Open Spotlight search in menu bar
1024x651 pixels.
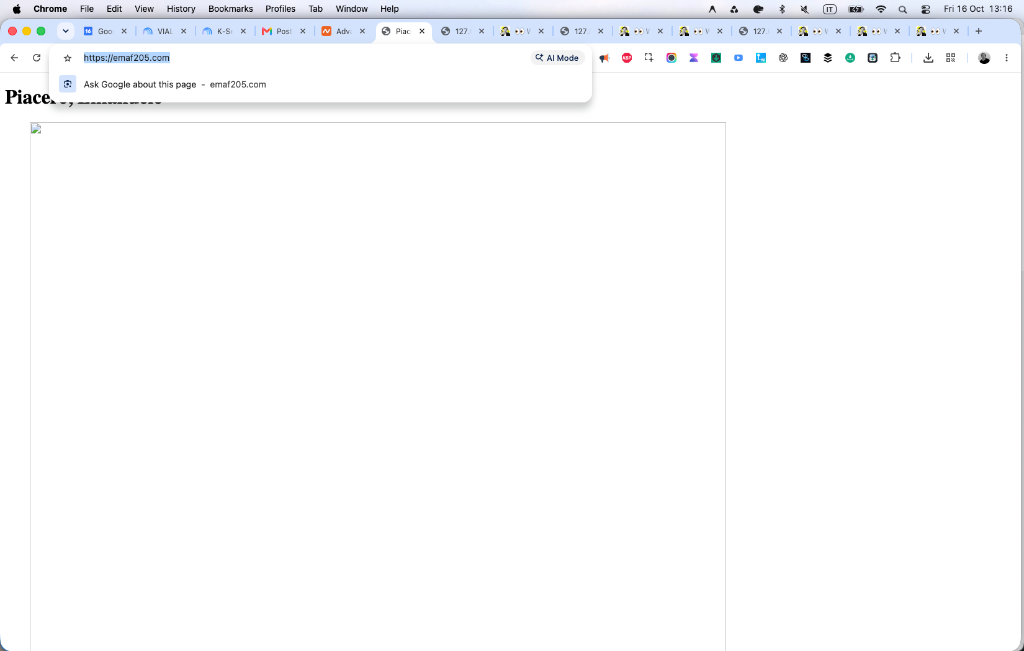[903, 9]
